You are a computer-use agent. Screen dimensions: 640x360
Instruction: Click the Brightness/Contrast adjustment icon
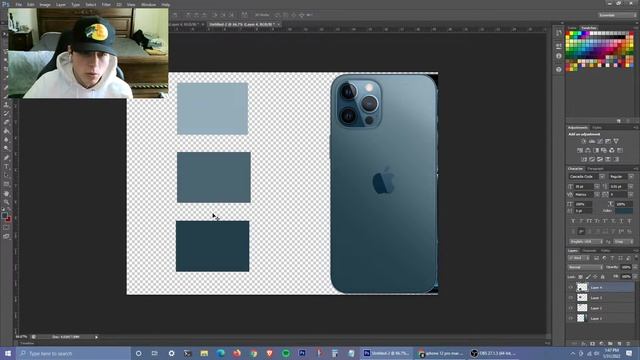tap(584, 141)
